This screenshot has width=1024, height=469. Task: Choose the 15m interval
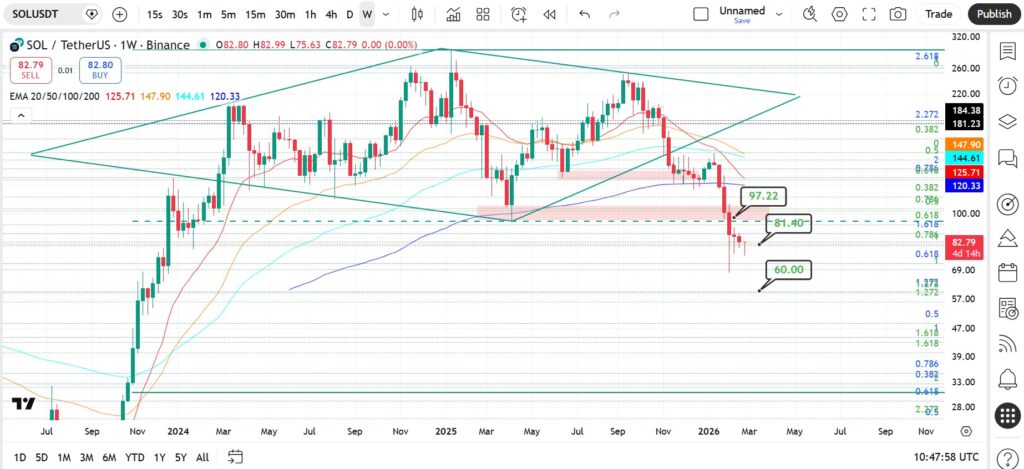click(255, 14)
